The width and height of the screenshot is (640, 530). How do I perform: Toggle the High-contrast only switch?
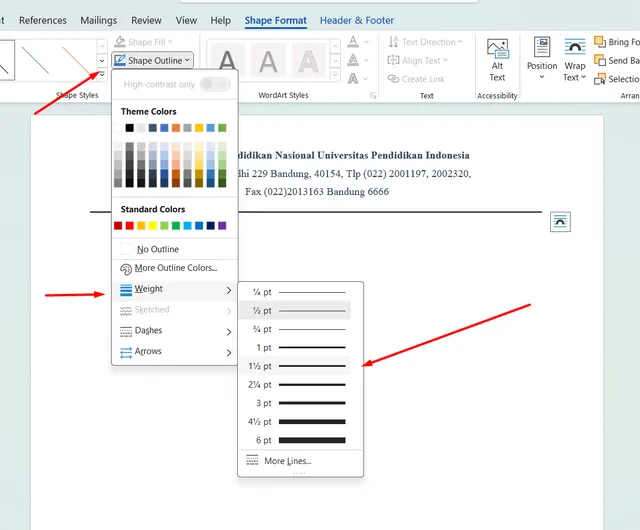click(214, 85)
